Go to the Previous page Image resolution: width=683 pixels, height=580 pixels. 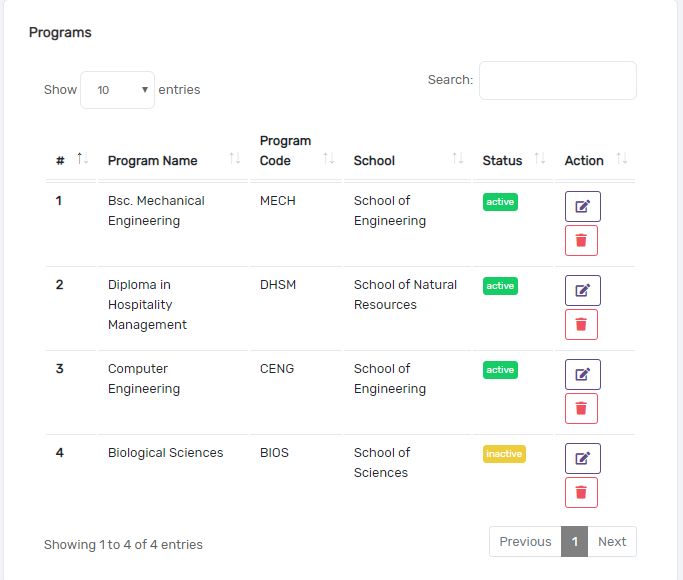click(x=525, y=542)
